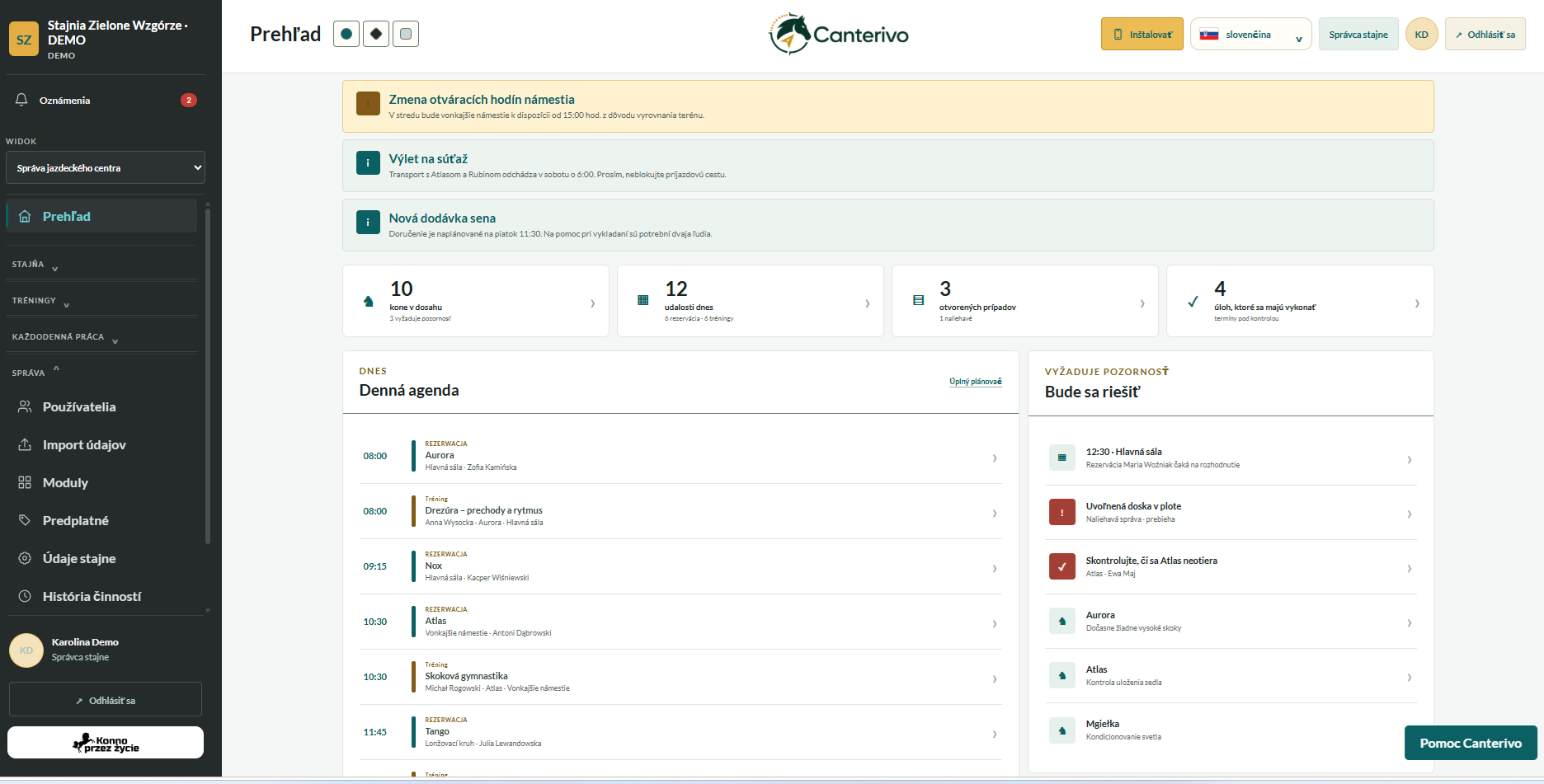Viewport: 1544px width, 784px height.
Task: Click the header Odhlásiť sa button
Action: (x=1485, y=34)
